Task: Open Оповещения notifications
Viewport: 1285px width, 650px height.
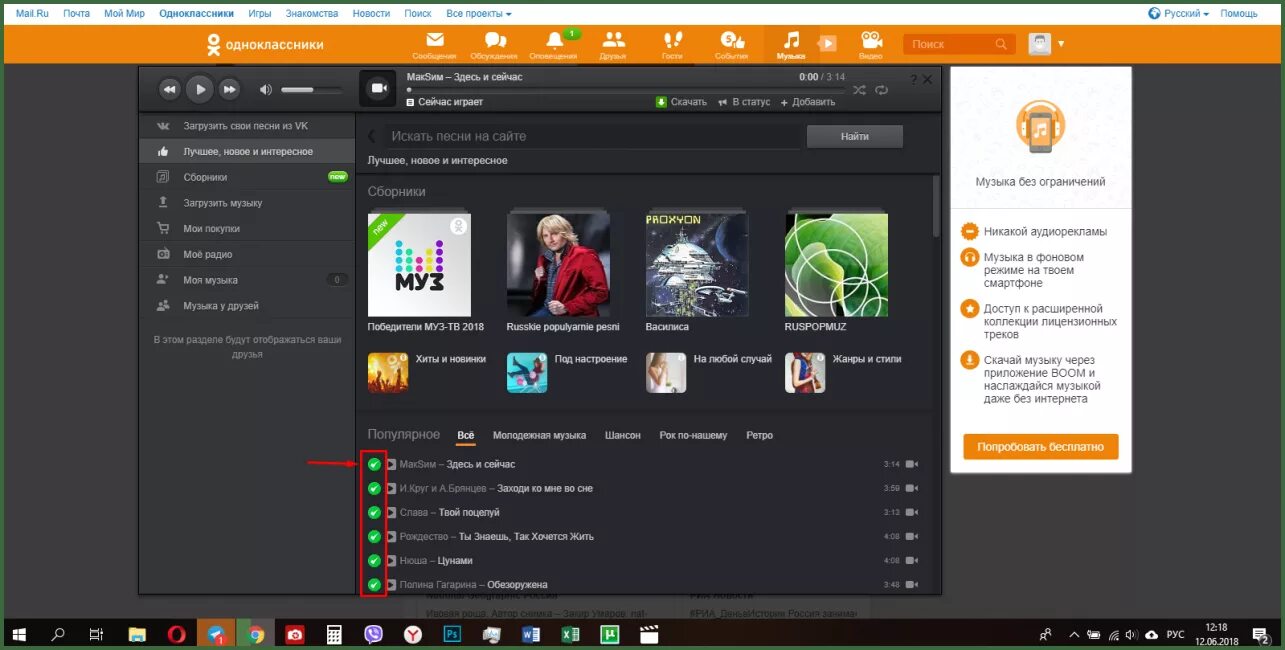Action: pyautogui.click(x=553, y=45)
